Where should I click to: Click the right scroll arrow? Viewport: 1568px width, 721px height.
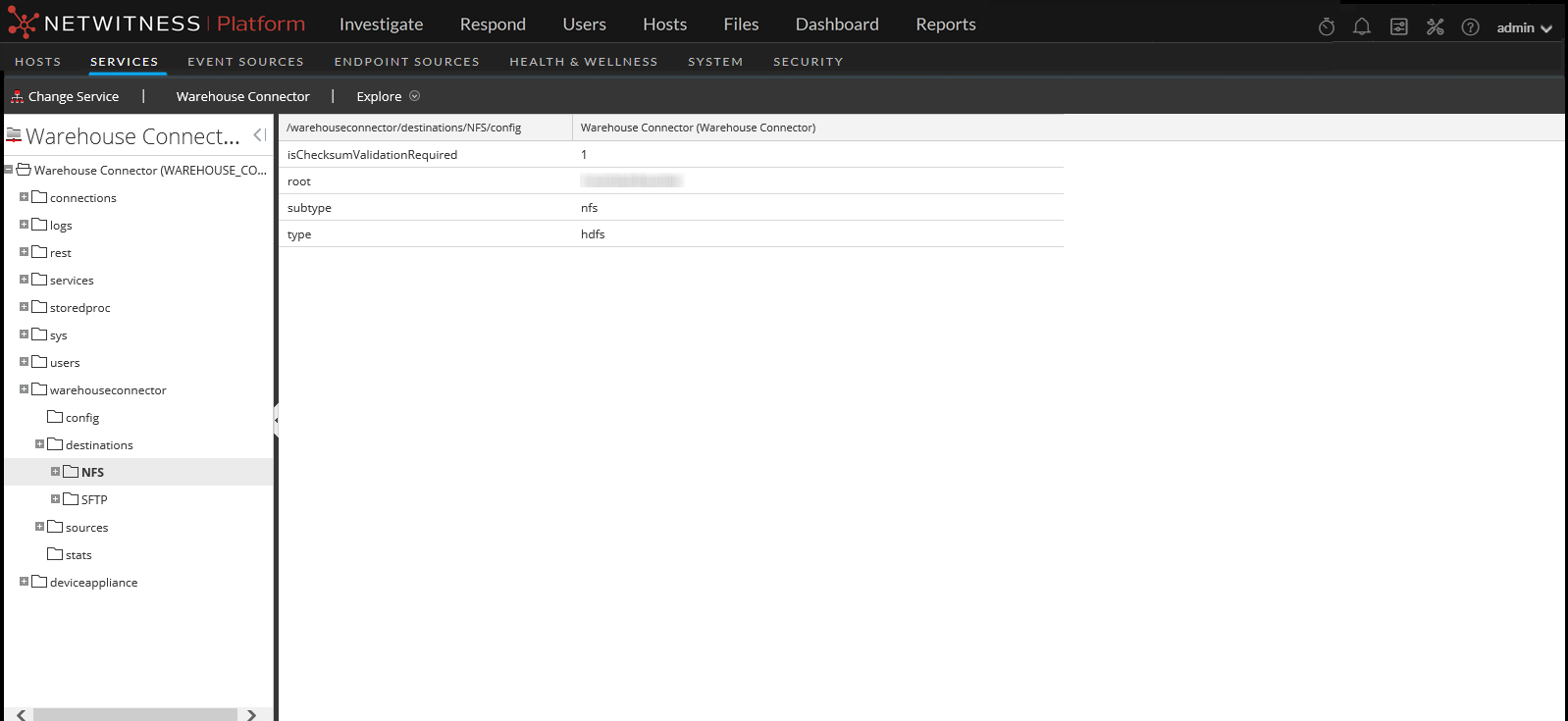pyautogui.click(x=252, y=714)
